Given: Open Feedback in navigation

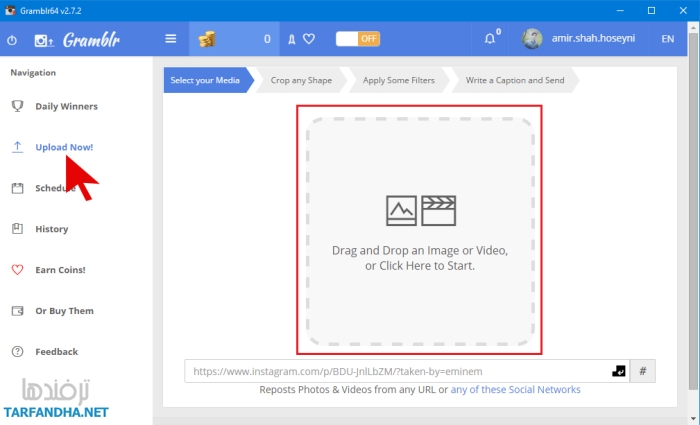Looking at the screenshot, I should 57,352.
